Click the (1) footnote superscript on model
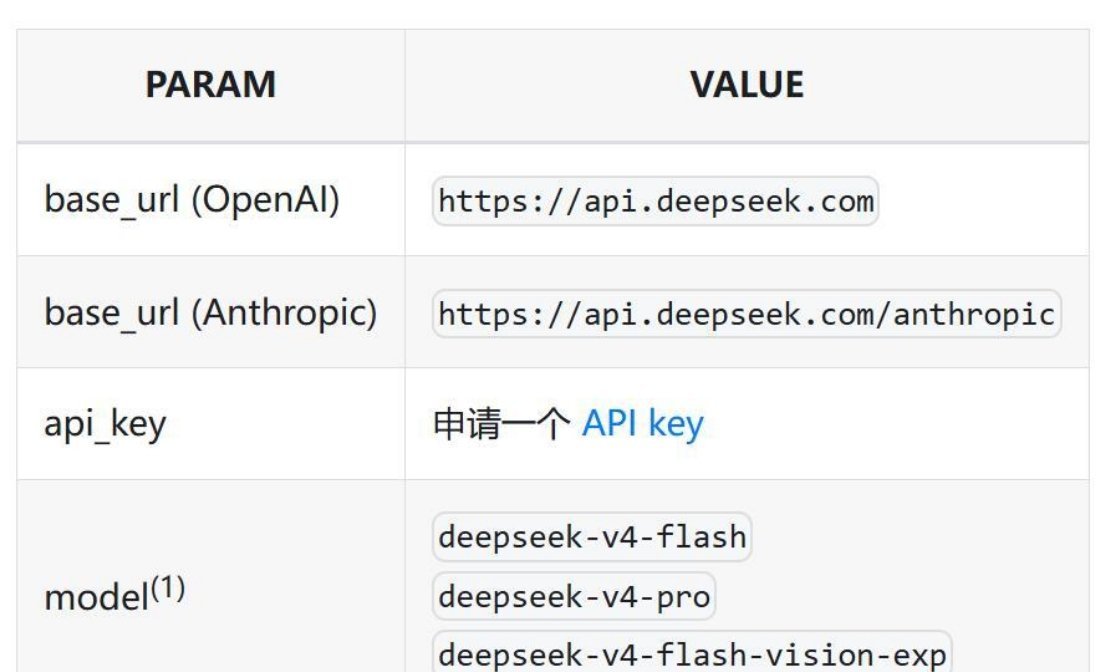This screenshot has height=672, width=1116. pos(168,588)
